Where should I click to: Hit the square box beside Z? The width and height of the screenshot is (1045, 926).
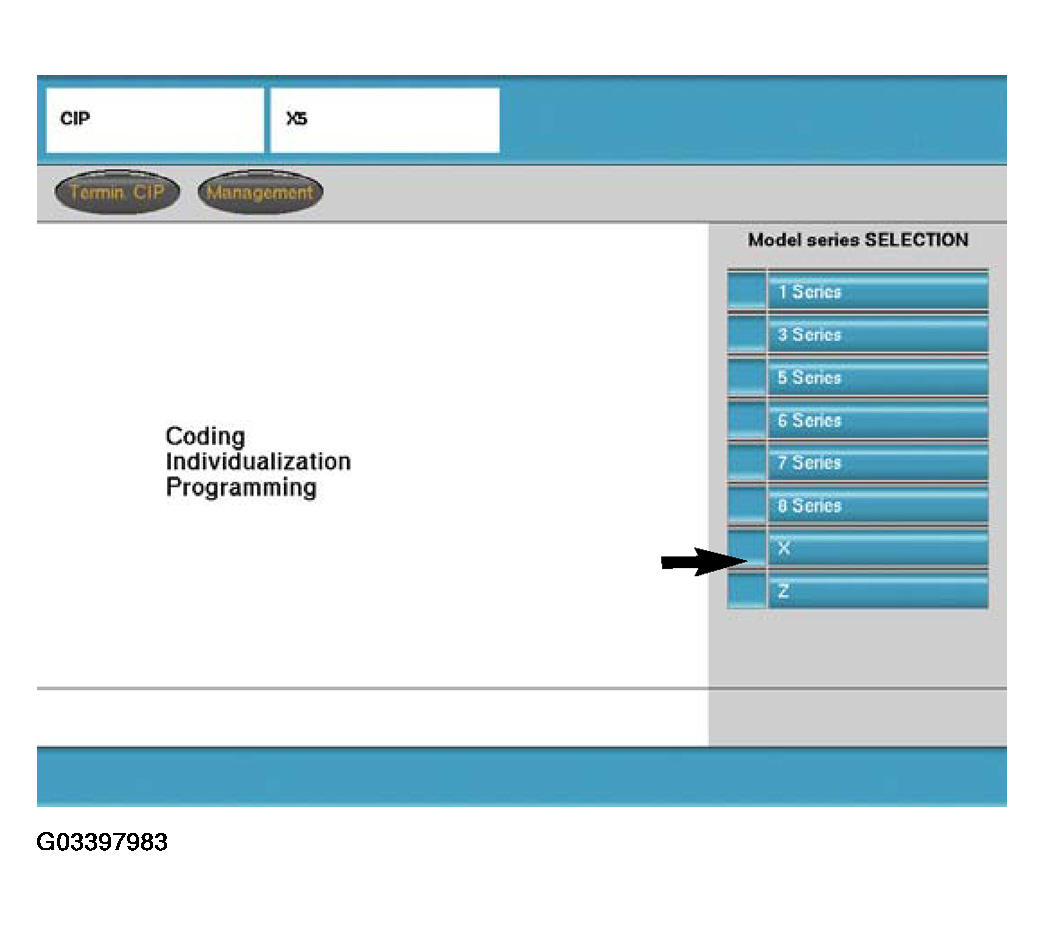(x=746, y=591)
